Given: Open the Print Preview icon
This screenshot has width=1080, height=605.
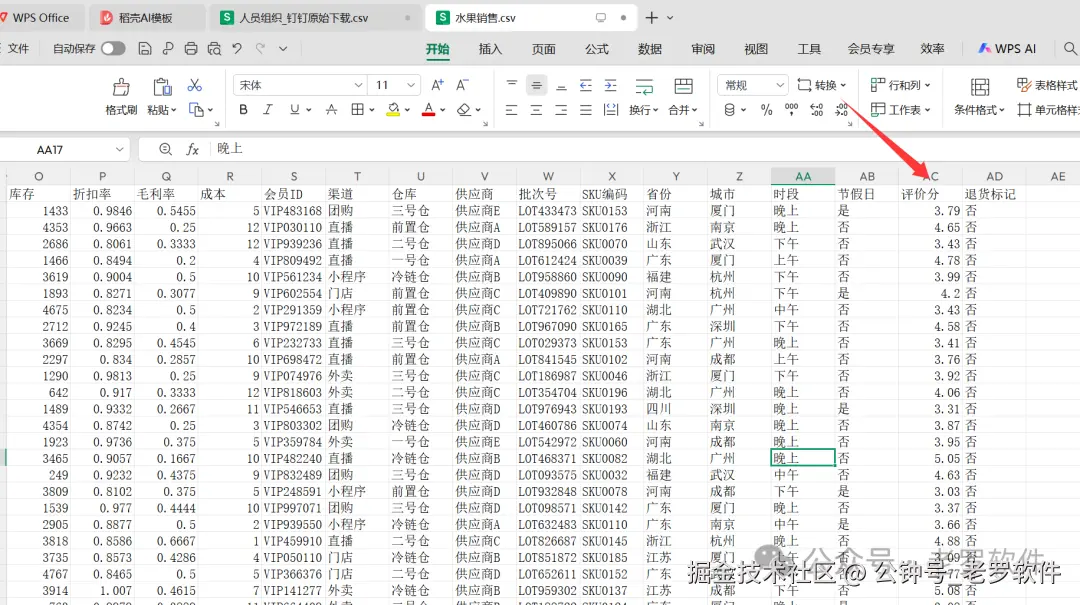Looking at the screenshot, I should (214, 49).
